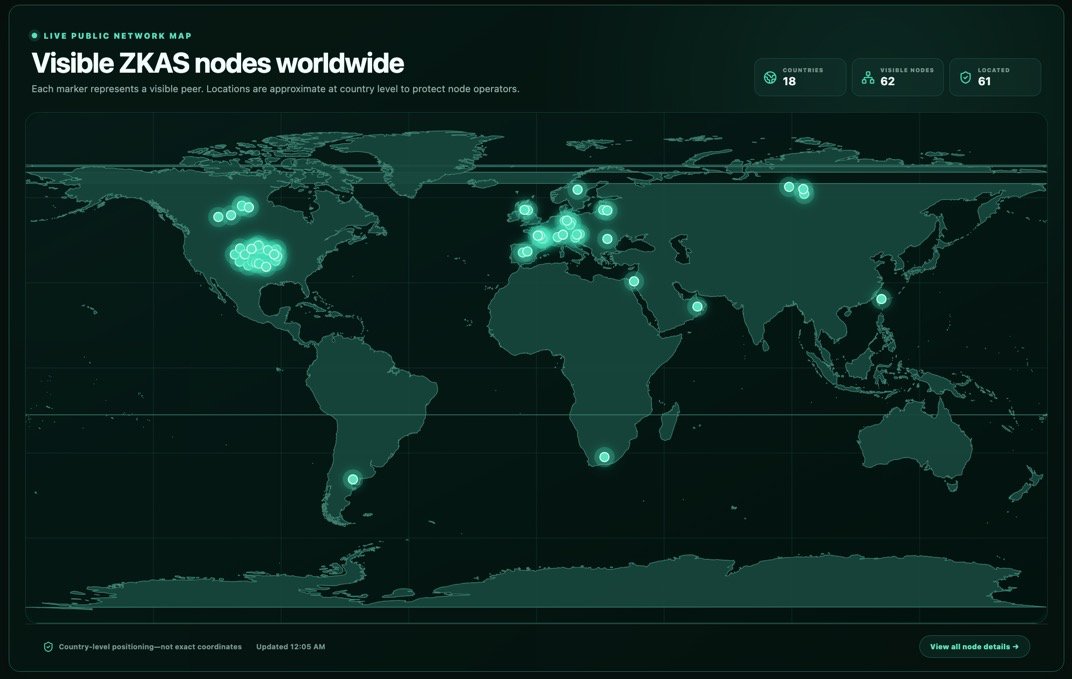Select the node marker near Taiwan
Image resolution: width=1072 pixels, height=679 pixels.
click(x=881, y=299)
